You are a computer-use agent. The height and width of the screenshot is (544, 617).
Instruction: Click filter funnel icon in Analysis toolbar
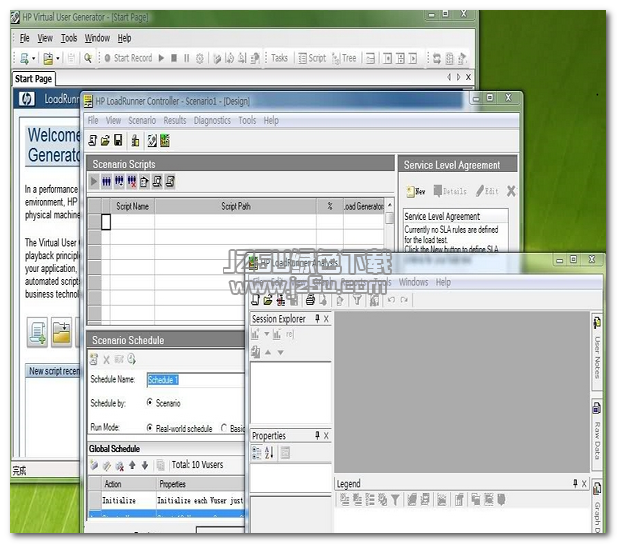(357, 300)
